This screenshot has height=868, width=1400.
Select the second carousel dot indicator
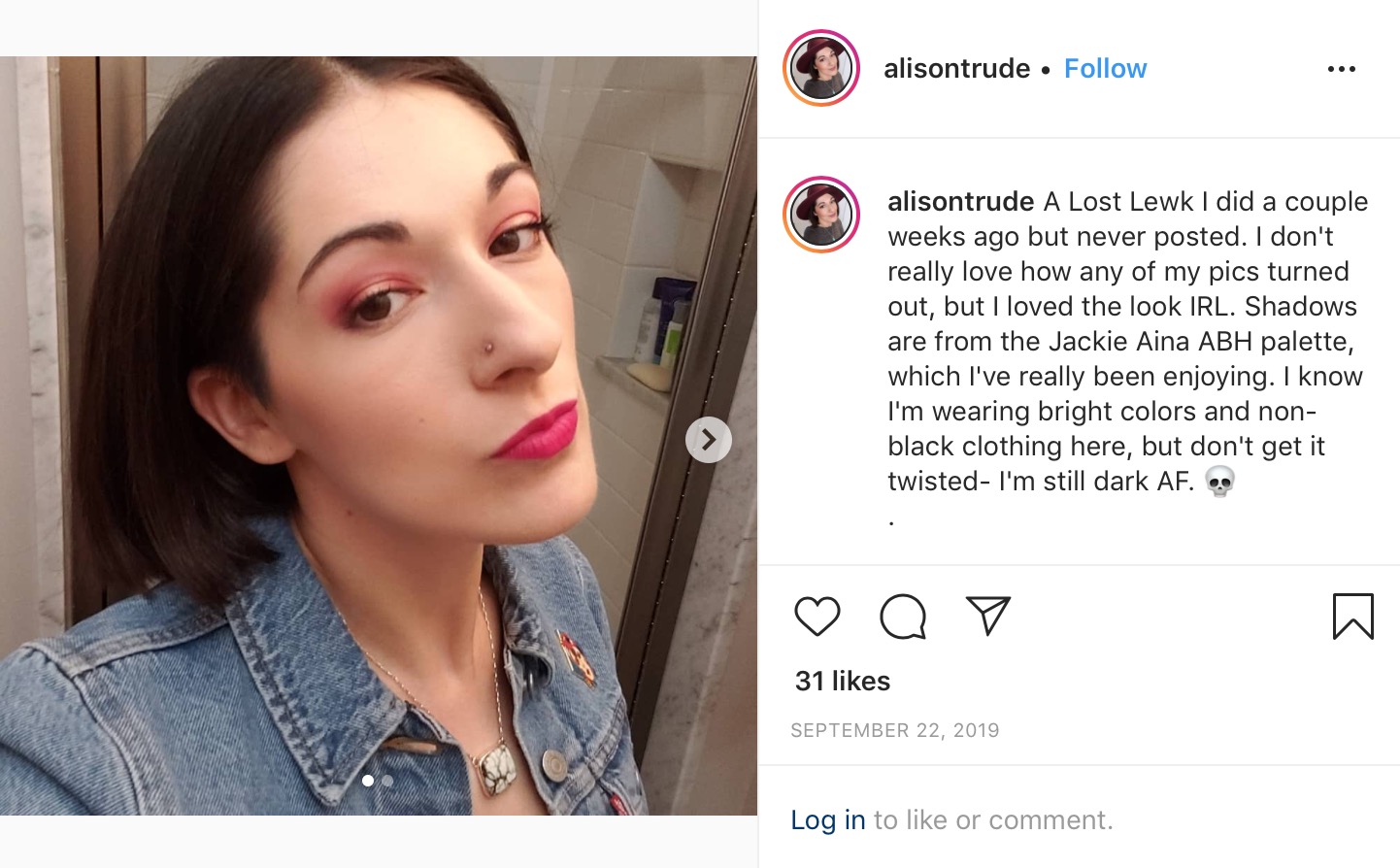[x=387, y=781]
